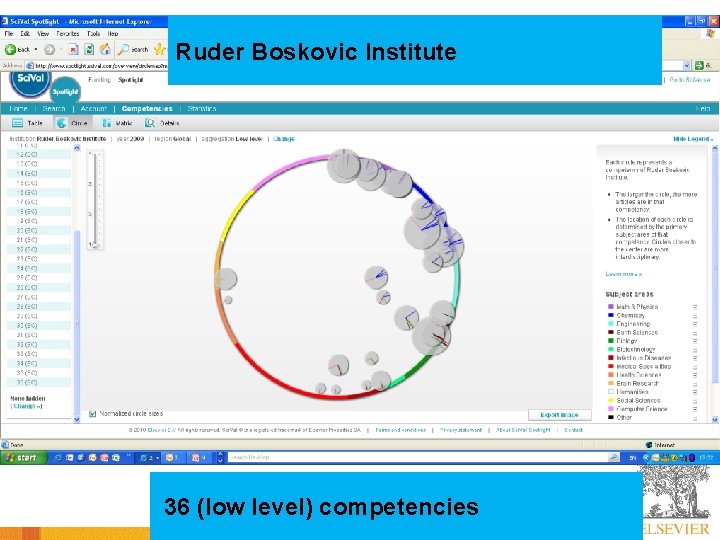
Task: Select competency 20 in the list
Action: (39, 231)
